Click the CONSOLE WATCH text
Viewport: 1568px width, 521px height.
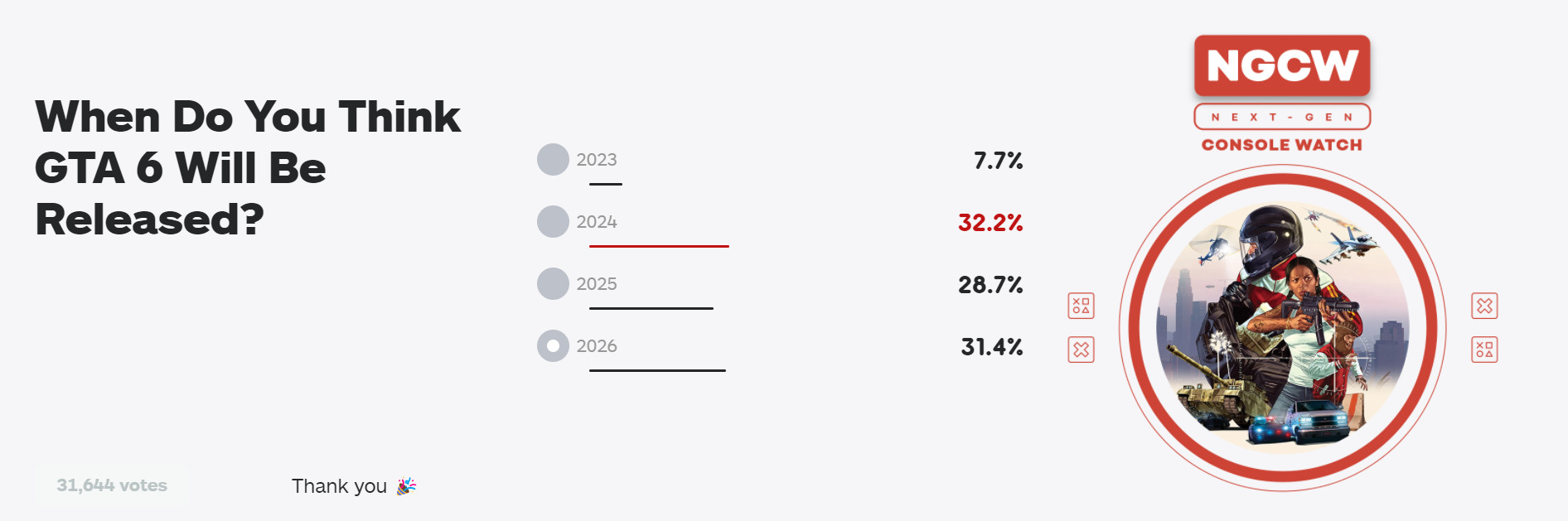coord(1282,145)
